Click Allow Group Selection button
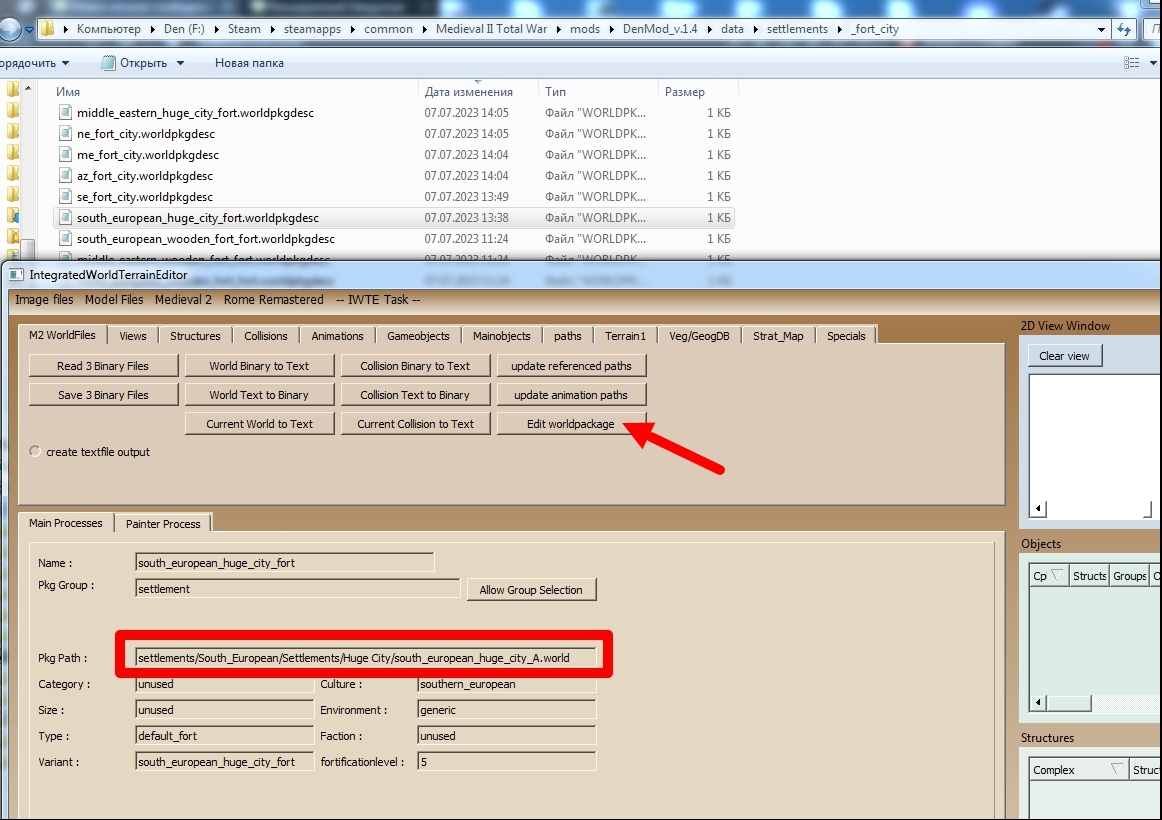 coord(531,590)
